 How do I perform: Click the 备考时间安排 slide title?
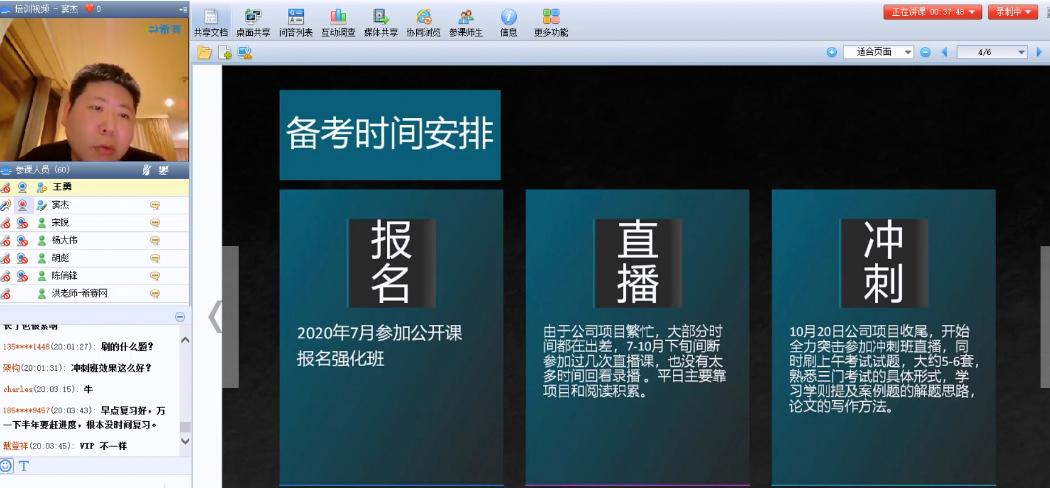tap(390, 135)
